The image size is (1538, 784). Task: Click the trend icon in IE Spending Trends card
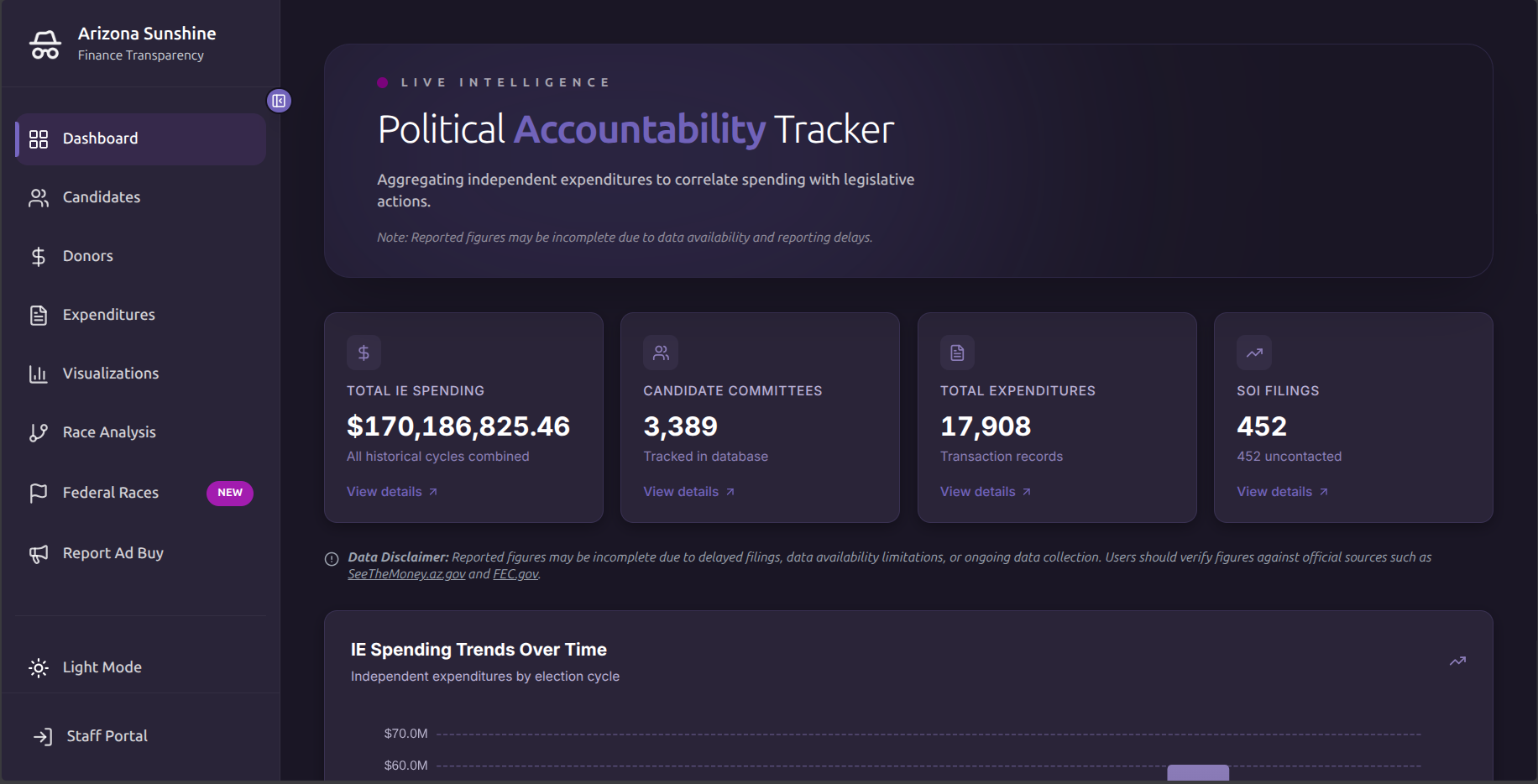[1457, 661]
